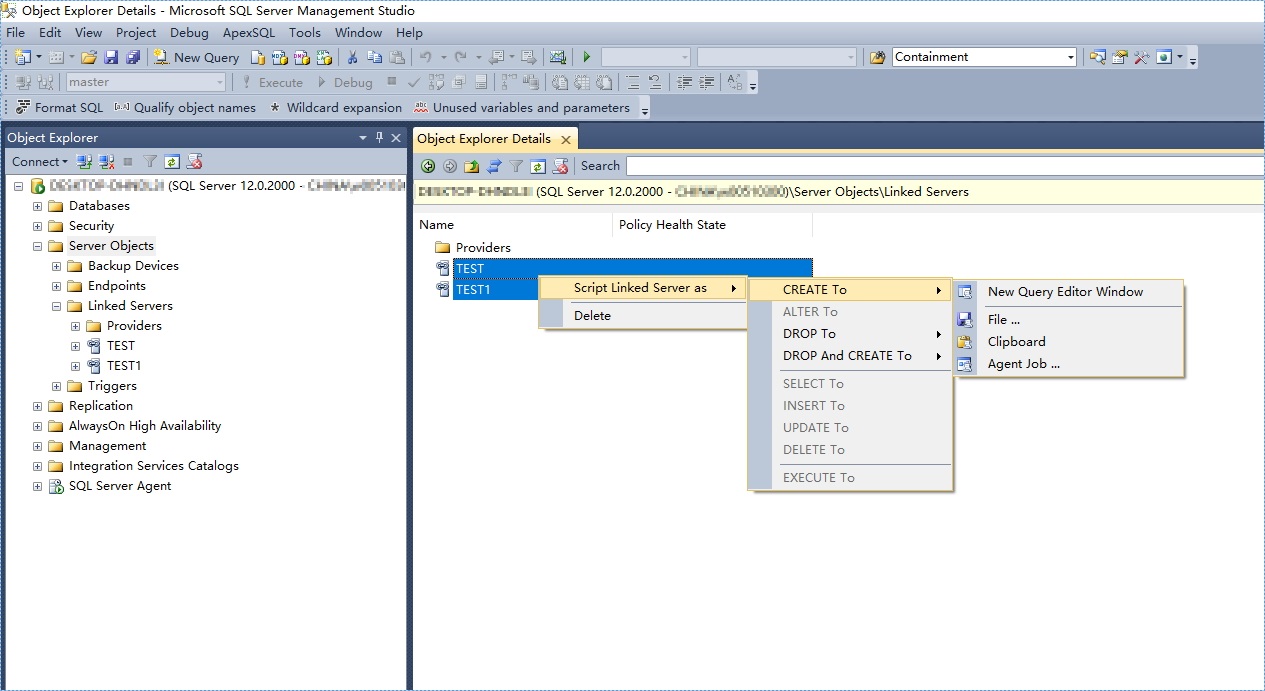Open the File menu
The image size is (1265, 691).
point(16,32)
